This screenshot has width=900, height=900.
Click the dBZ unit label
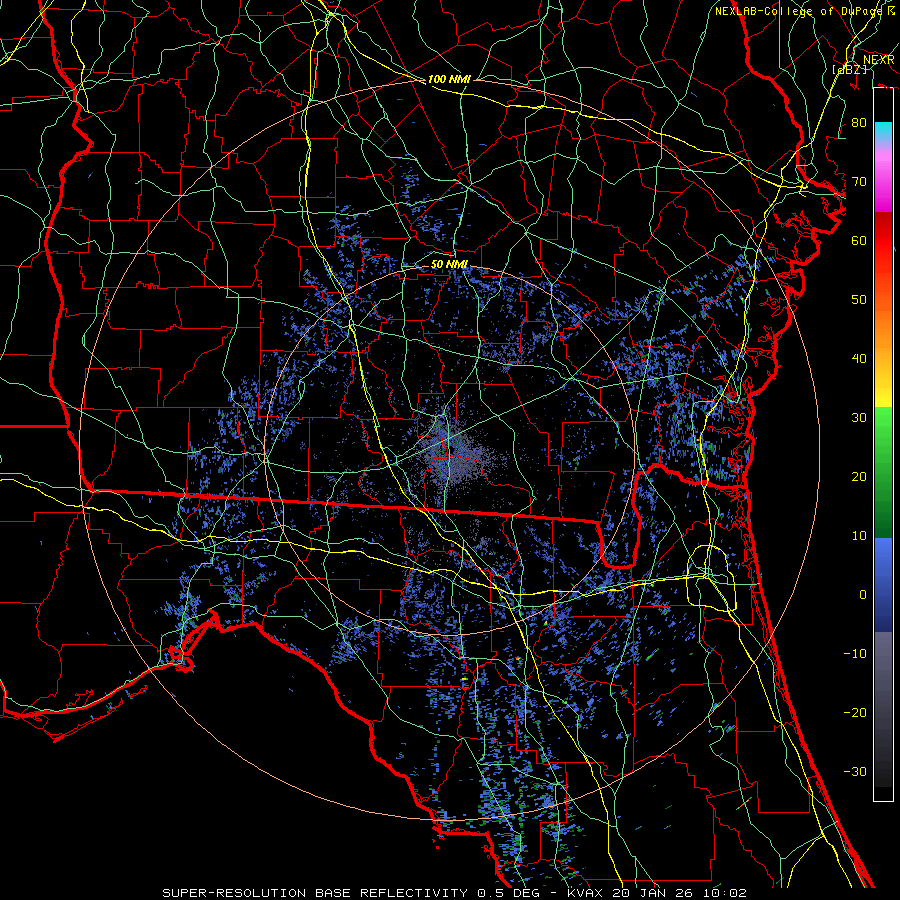pos(849,69)
